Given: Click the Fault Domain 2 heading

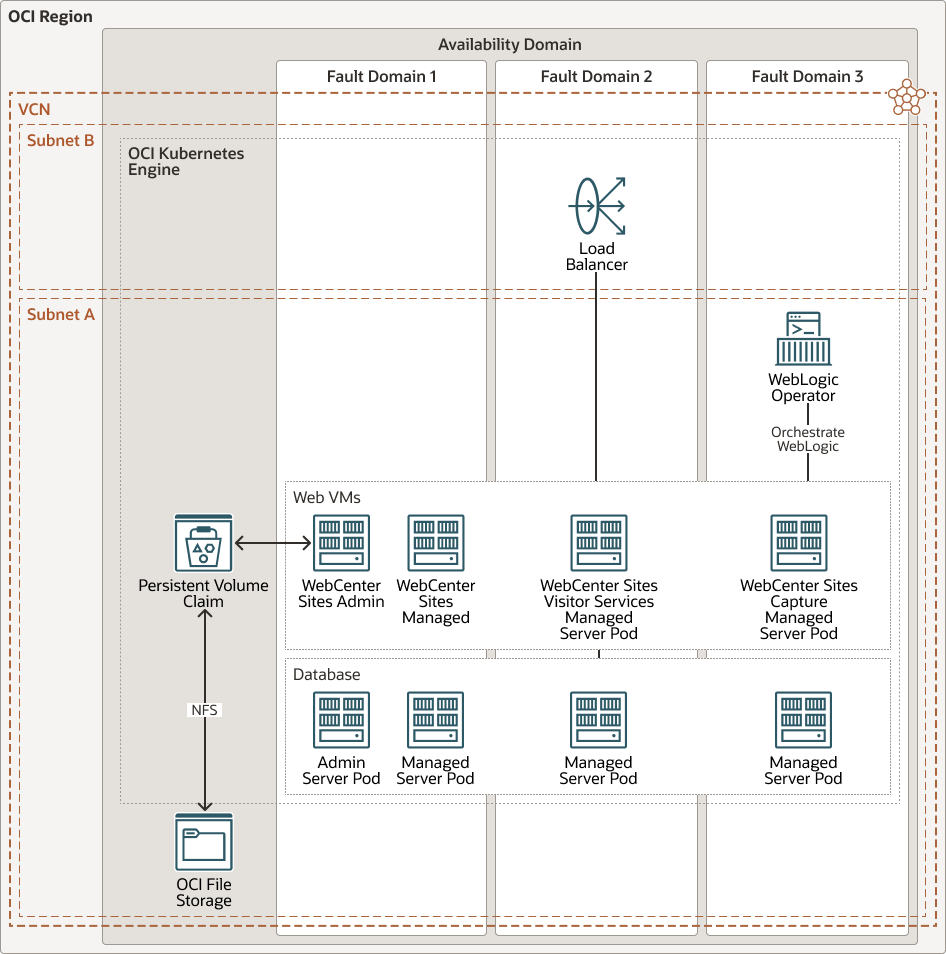Looking at the screenshot, I should click(x=596, y=77).
